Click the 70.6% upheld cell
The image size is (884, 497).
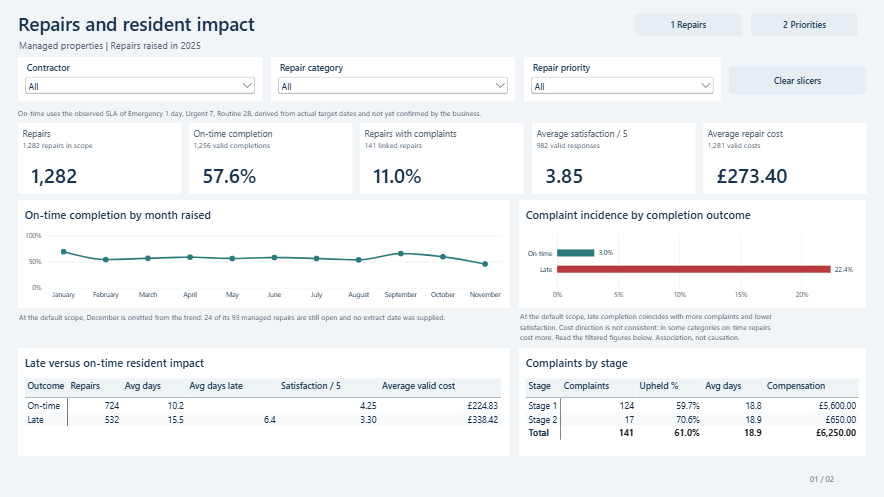click(687, 420)
